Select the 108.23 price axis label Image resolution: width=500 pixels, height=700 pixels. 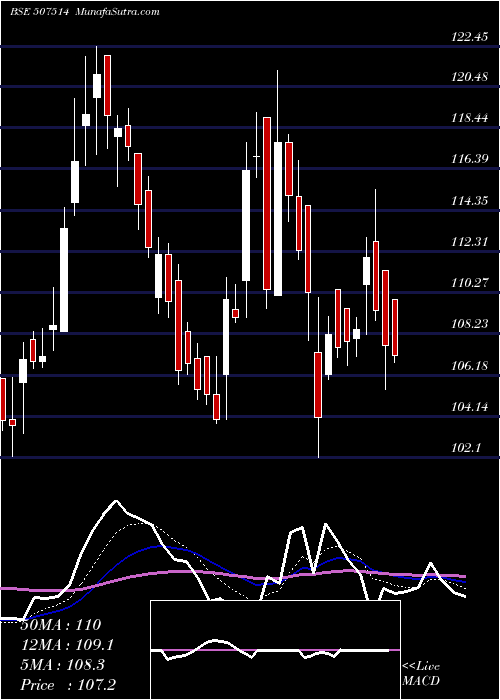tap(470, 324)
